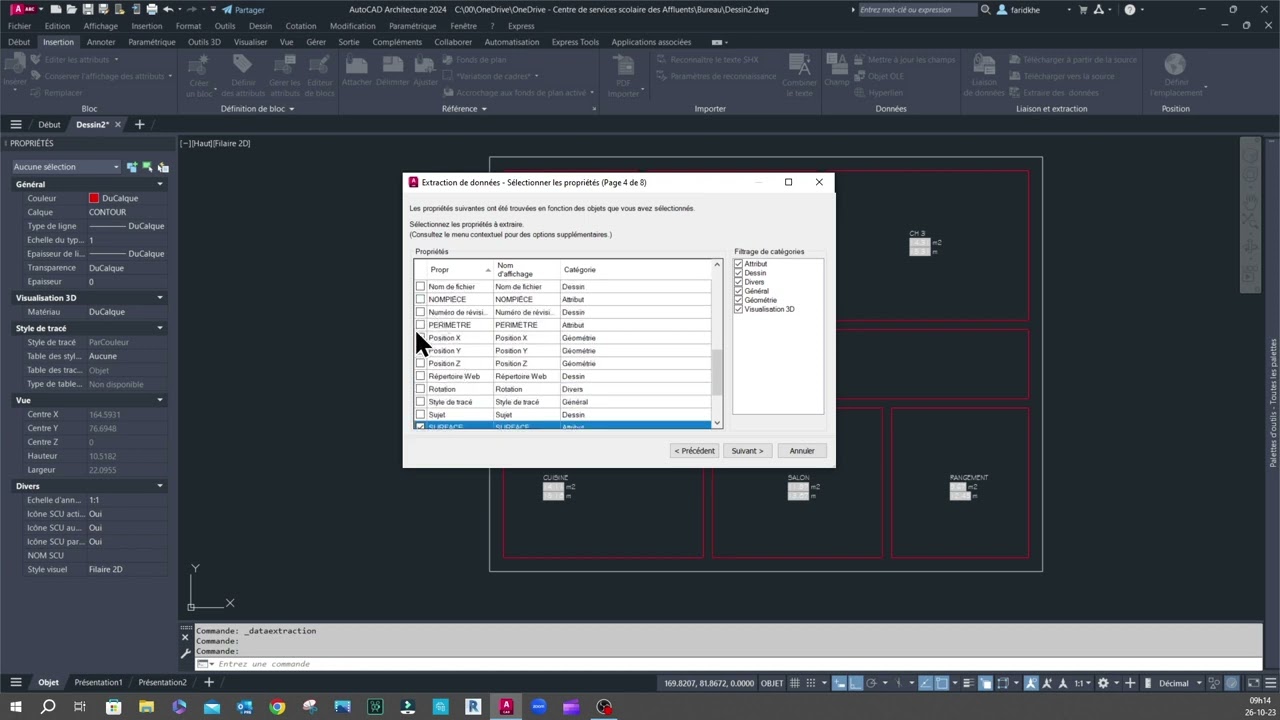This screenshot has width=1280, height=720.
Task: Expand the Référence ribbon panel
Action: [464, 108]
